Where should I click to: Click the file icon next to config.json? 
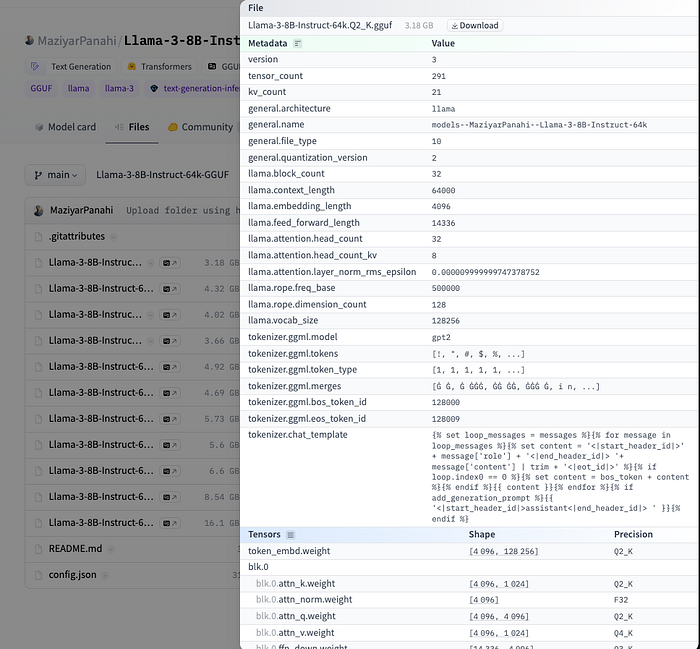39,575
